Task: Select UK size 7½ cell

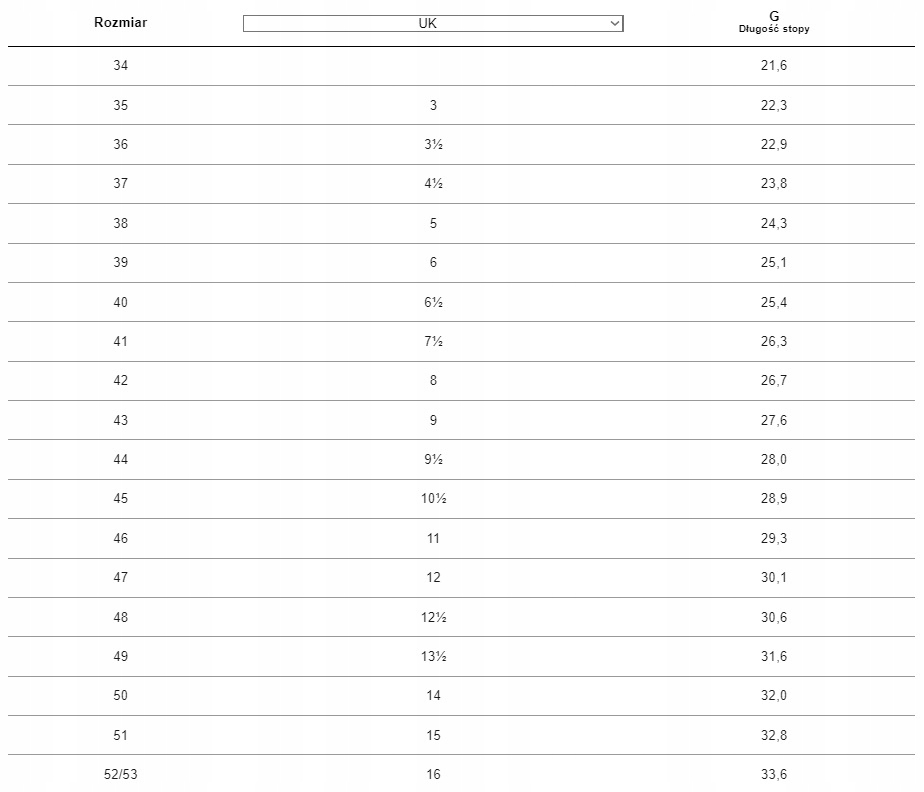Action: 433,342
